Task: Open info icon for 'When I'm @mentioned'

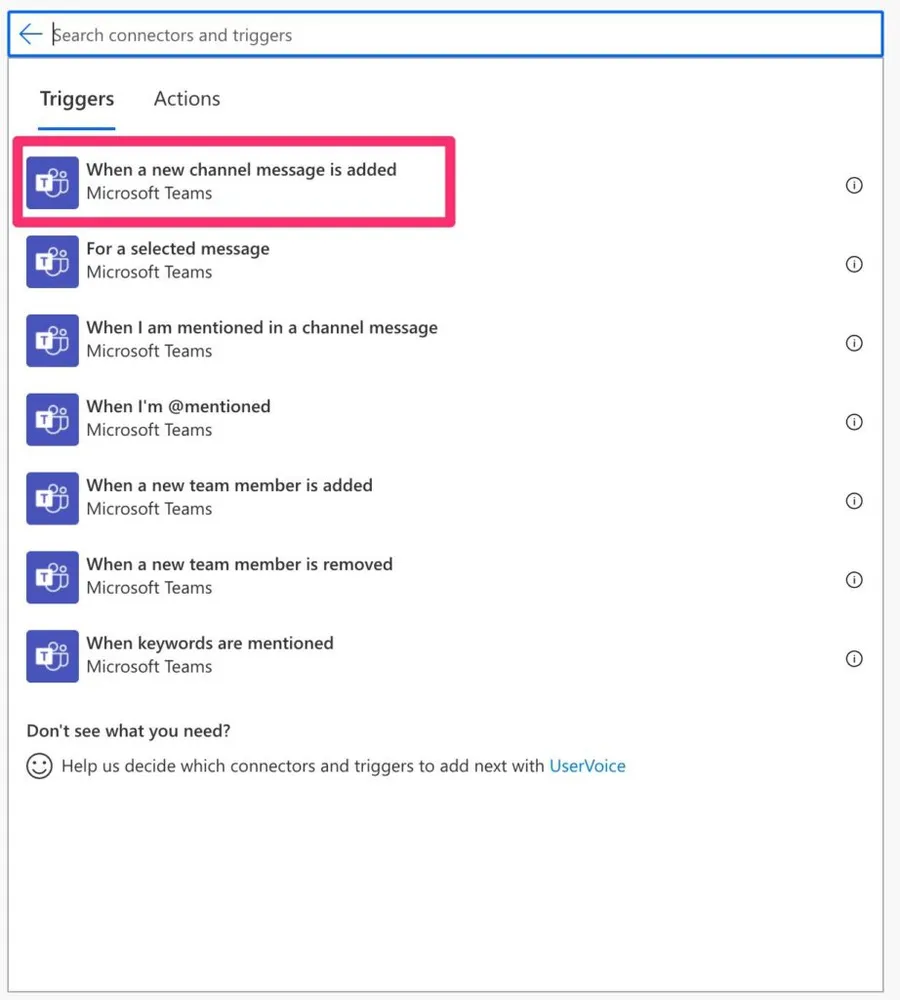Action: tap(854, 422)
